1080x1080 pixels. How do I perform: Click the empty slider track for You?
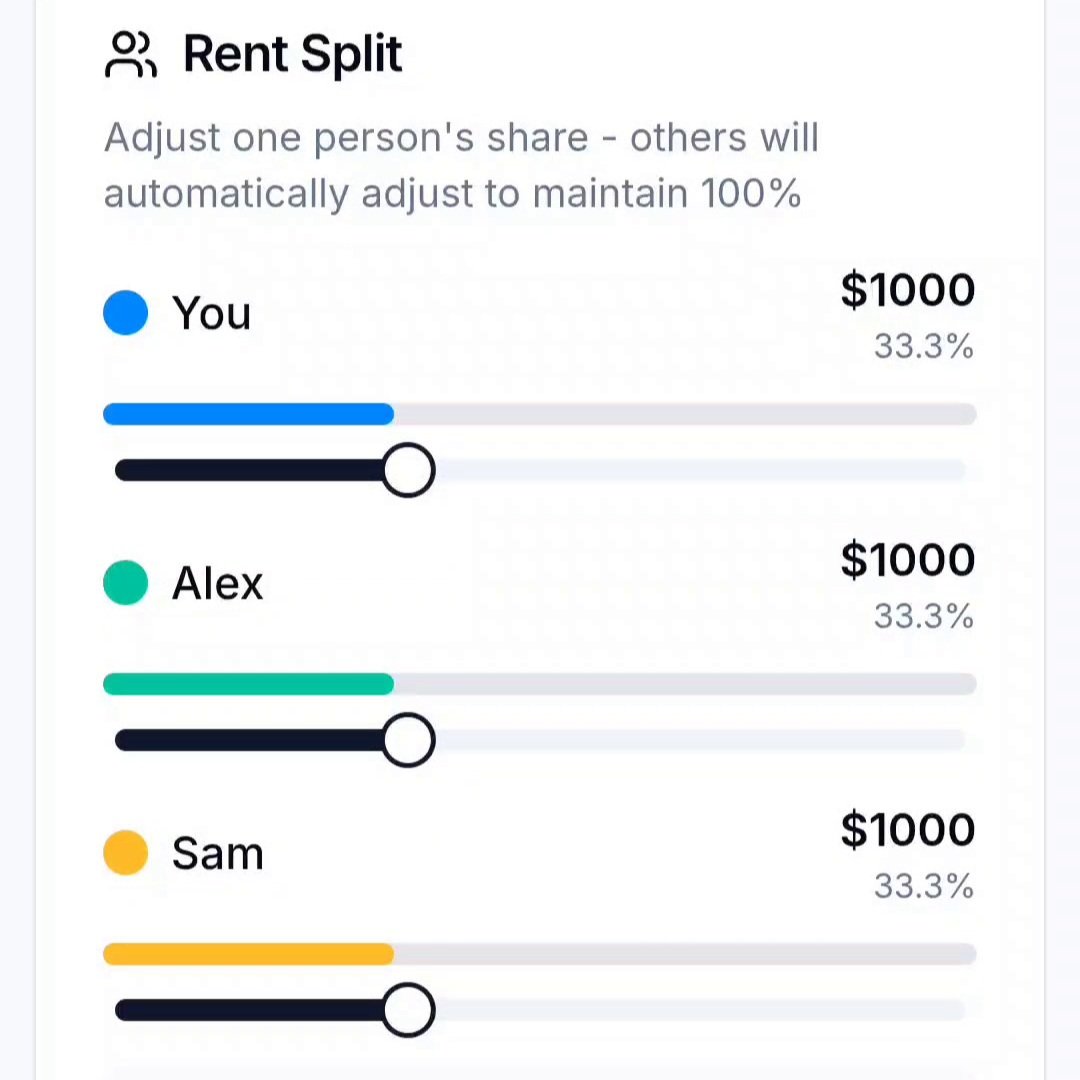point(699,470)
